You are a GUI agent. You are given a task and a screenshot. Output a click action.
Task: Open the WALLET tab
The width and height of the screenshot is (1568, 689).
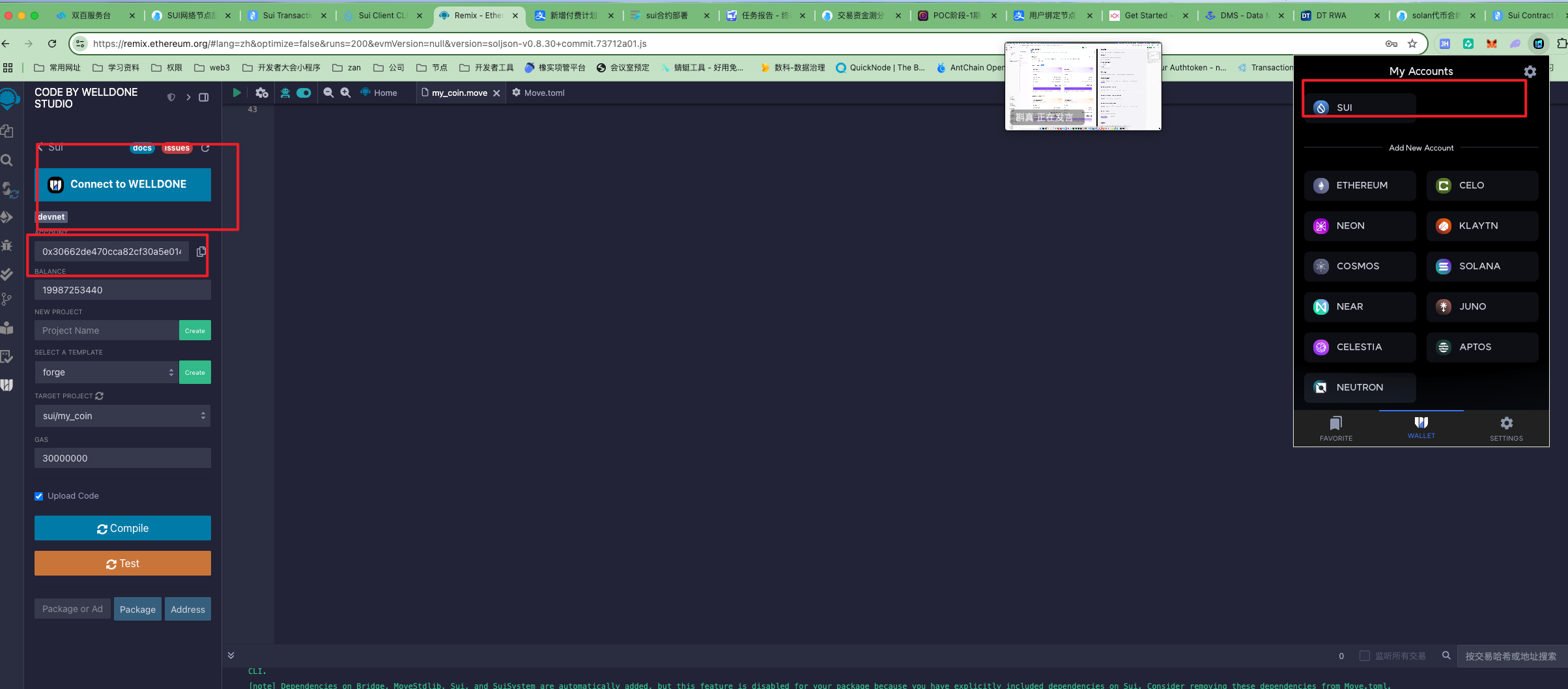point(1421,428)
